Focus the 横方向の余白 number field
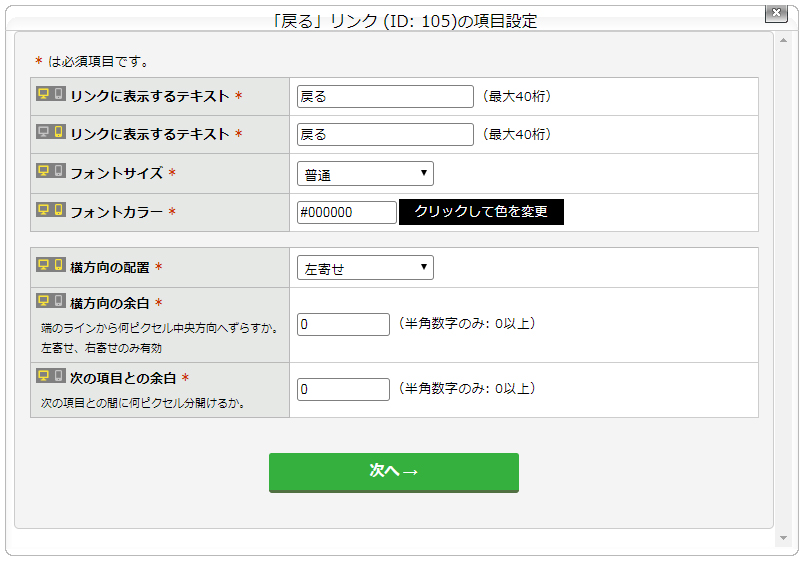Screen dimensions: 806x561 coord(343,324)
